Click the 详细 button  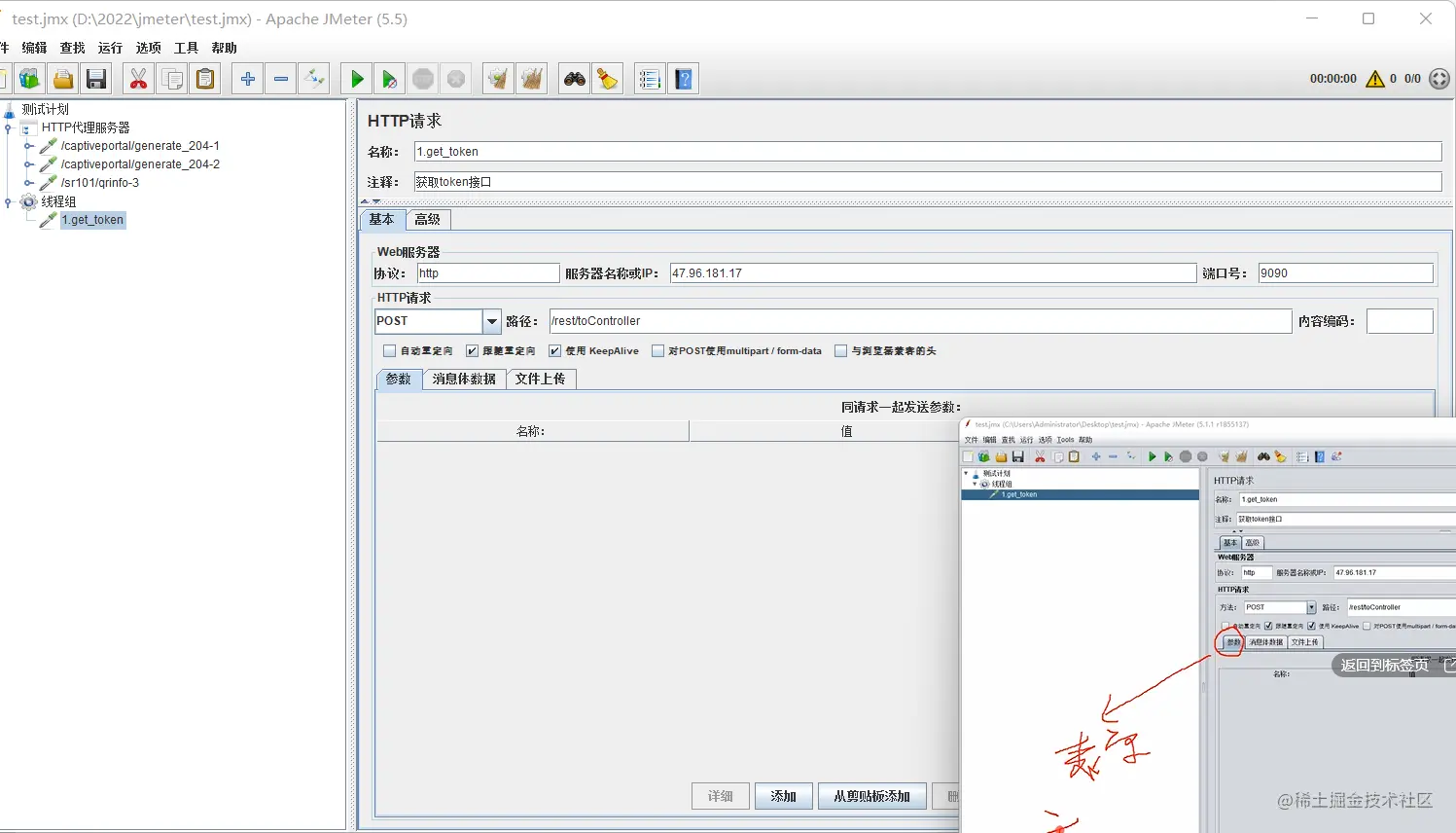721,796
